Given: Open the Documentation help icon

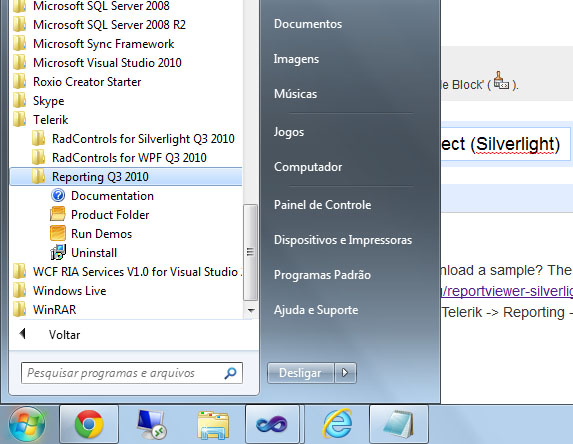Looking at the screenshot, I should [x=58, y=196].
